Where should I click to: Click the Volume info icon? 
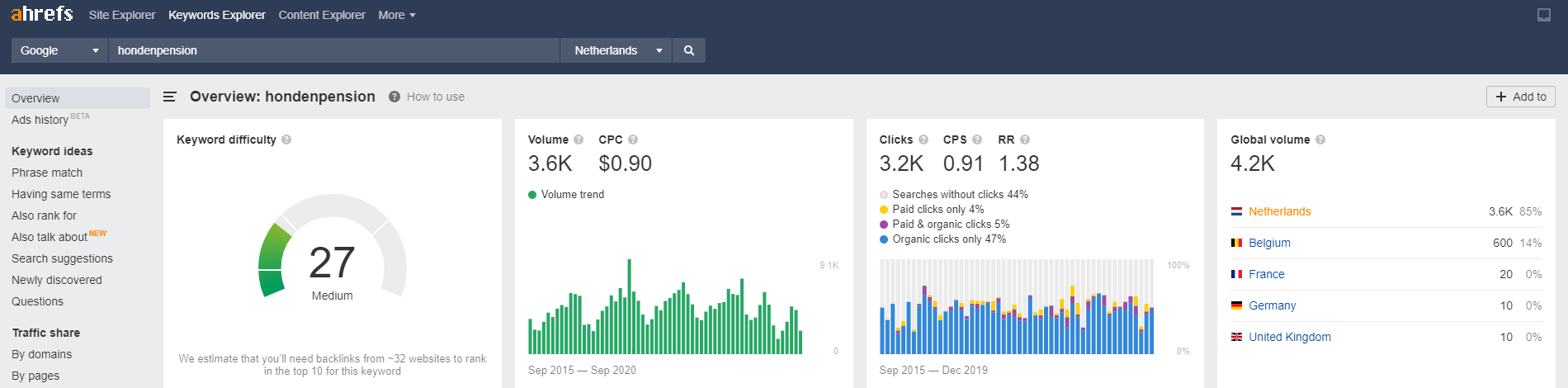(579, 140)
